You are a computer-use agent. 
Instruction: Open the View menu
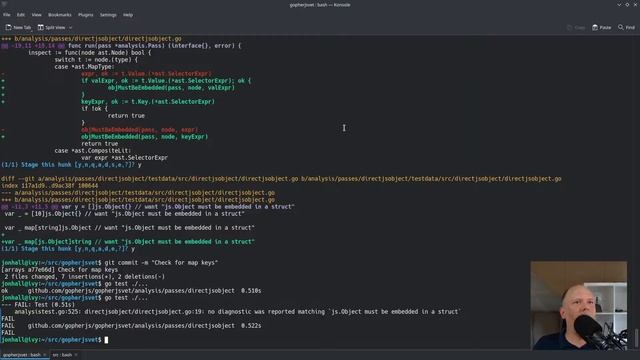36,15
